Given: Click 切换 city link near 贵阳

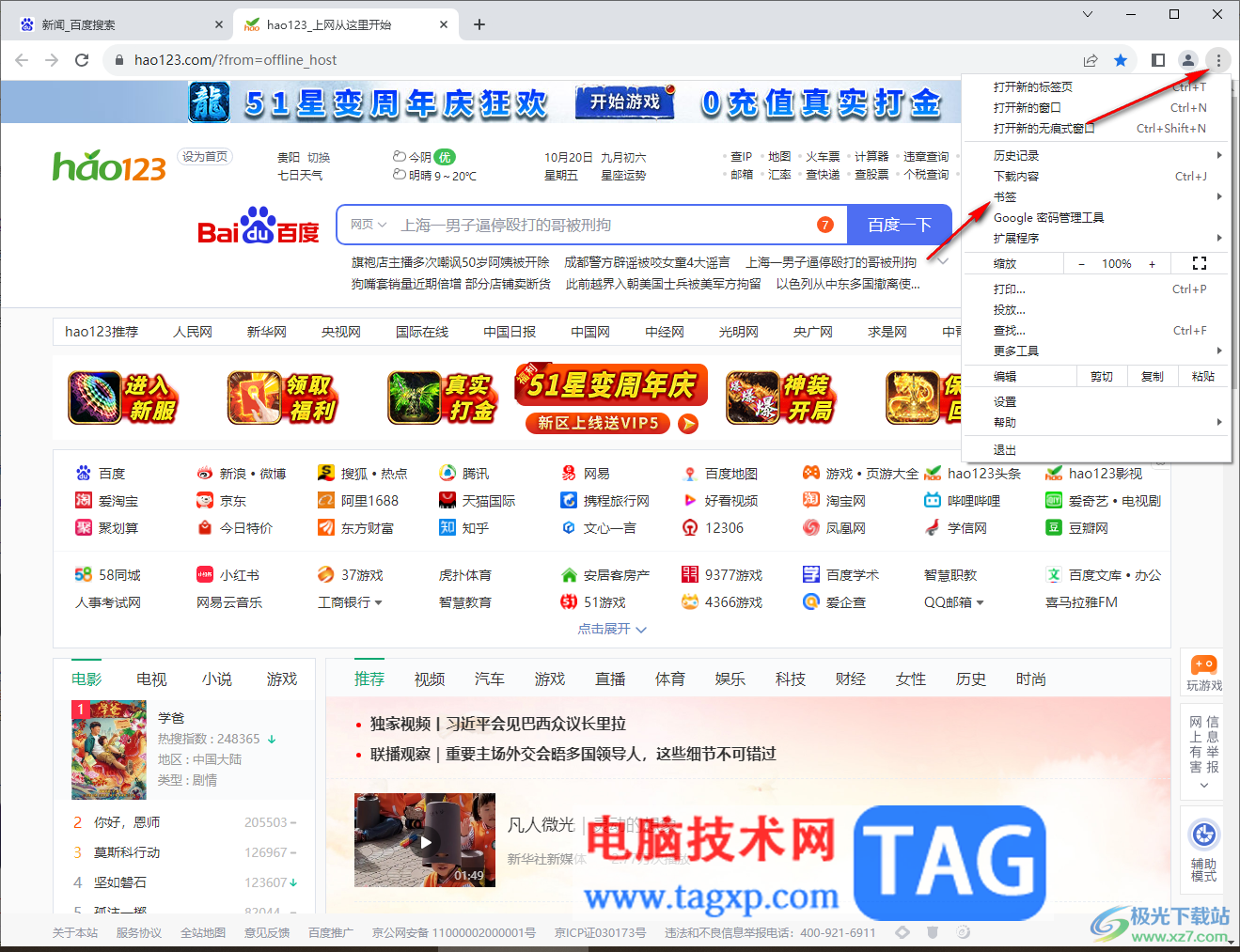Looking at the screenshot, I should pyautogui.click(x=319, y=158).
